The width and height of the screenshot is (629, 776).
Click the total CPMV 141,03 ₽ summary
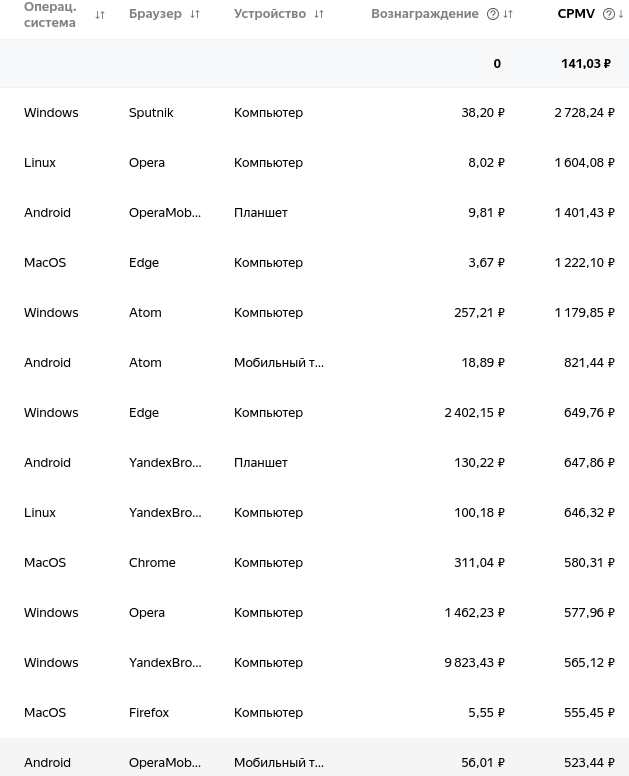pyautogui.click(x=585, y=64)
